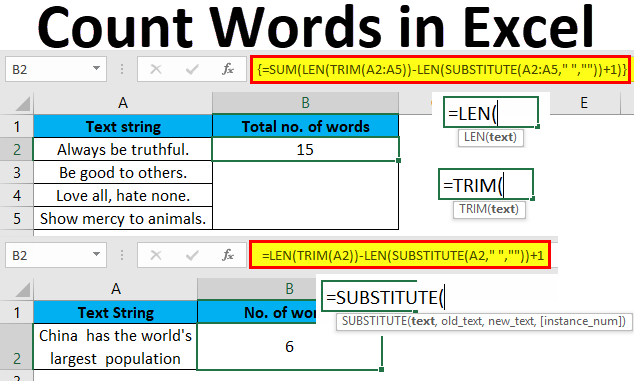Screen dimensions: 634x381
Task: Click the LEN(TRIM(A2)) formula in lower bar
Action: point(400,255)
